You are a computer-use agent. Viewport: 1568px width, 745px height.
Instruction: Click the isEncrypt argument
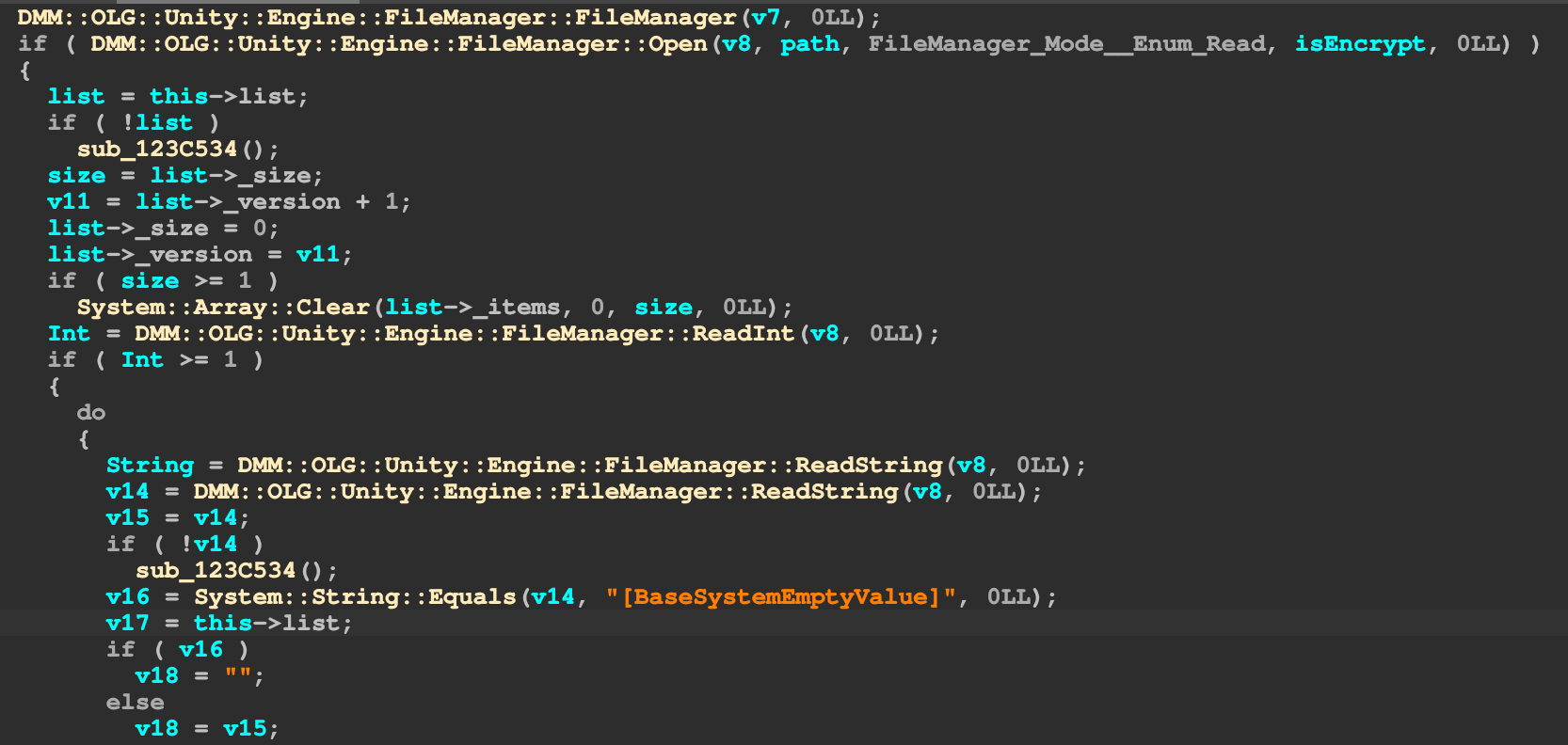click(1360, 44)
